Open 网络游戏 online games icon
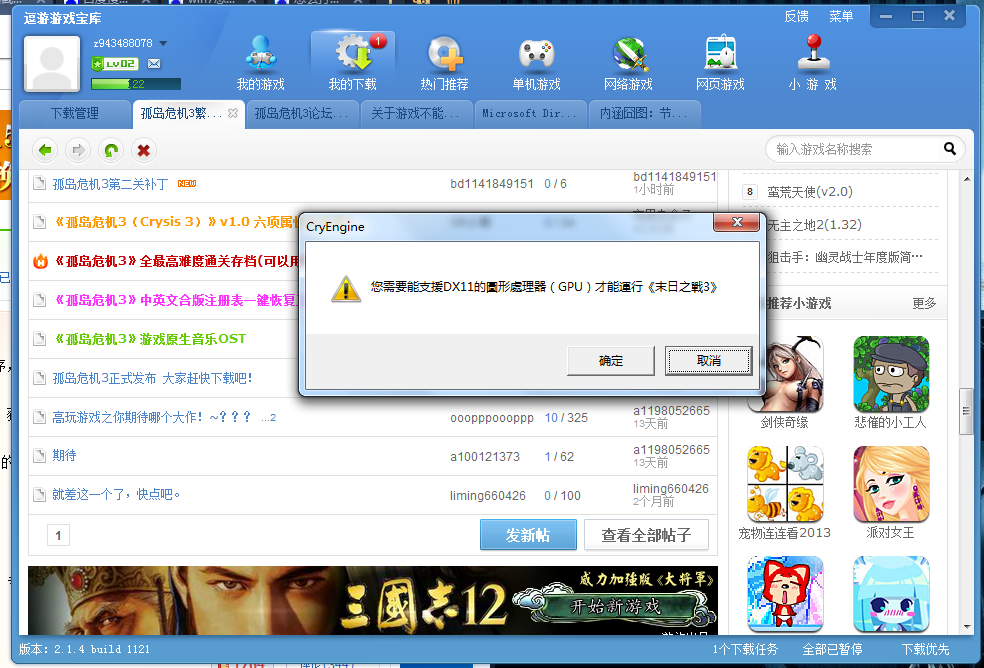Screen dimensions: 984x668 [628, 63]
